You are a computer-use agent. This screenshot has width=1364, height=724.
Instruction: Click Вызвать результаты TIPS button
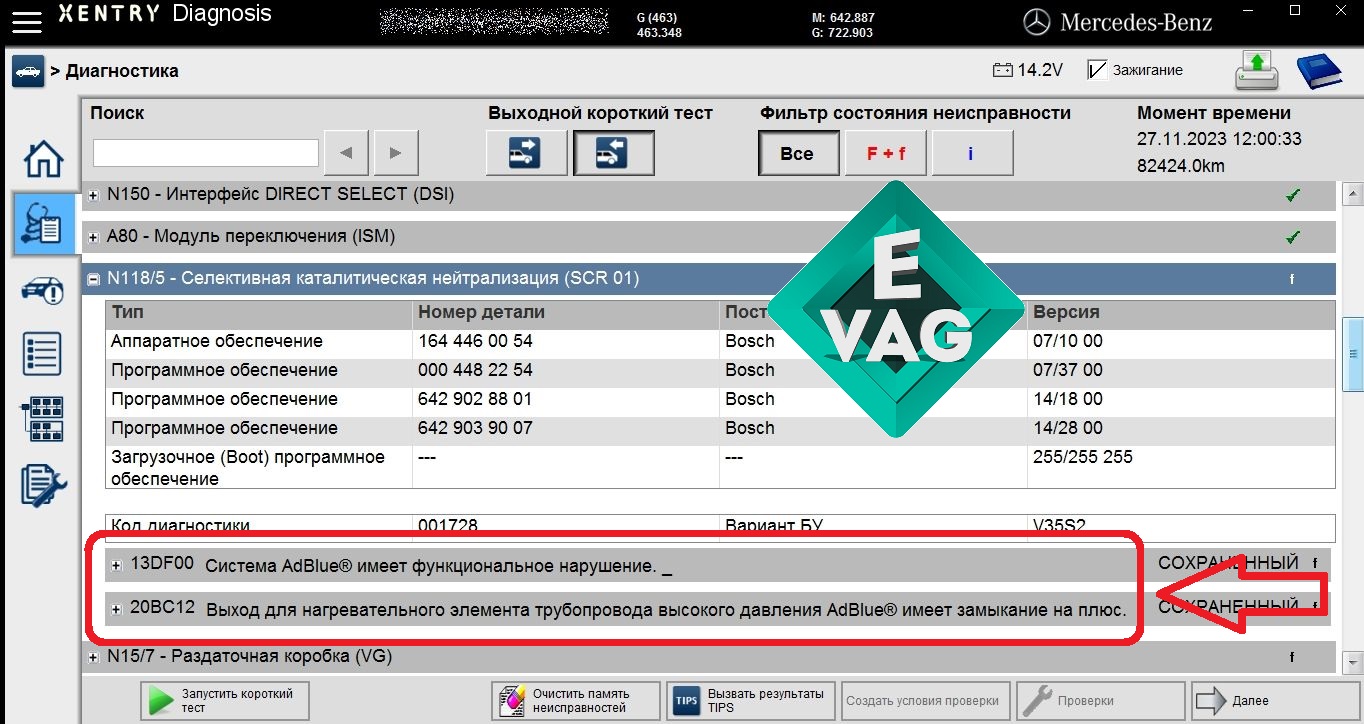coord(750,700)
